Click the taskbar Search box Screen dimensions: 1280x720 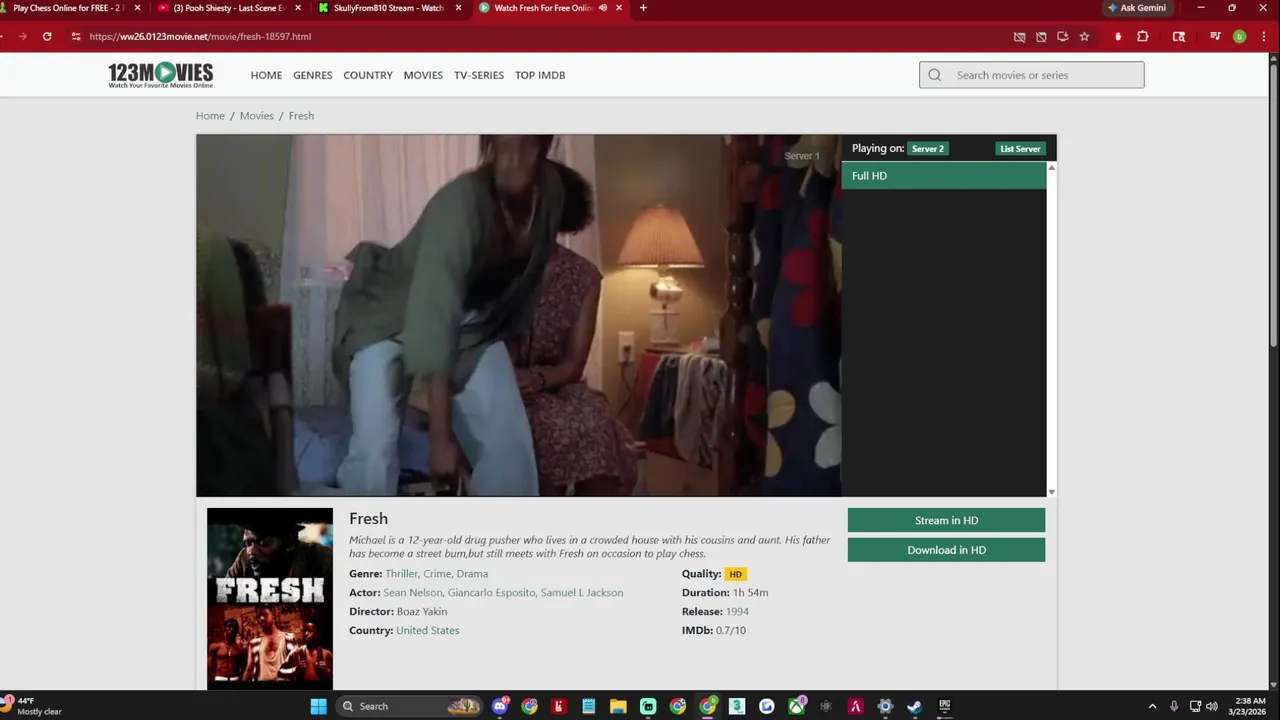(x=408, y=706)
